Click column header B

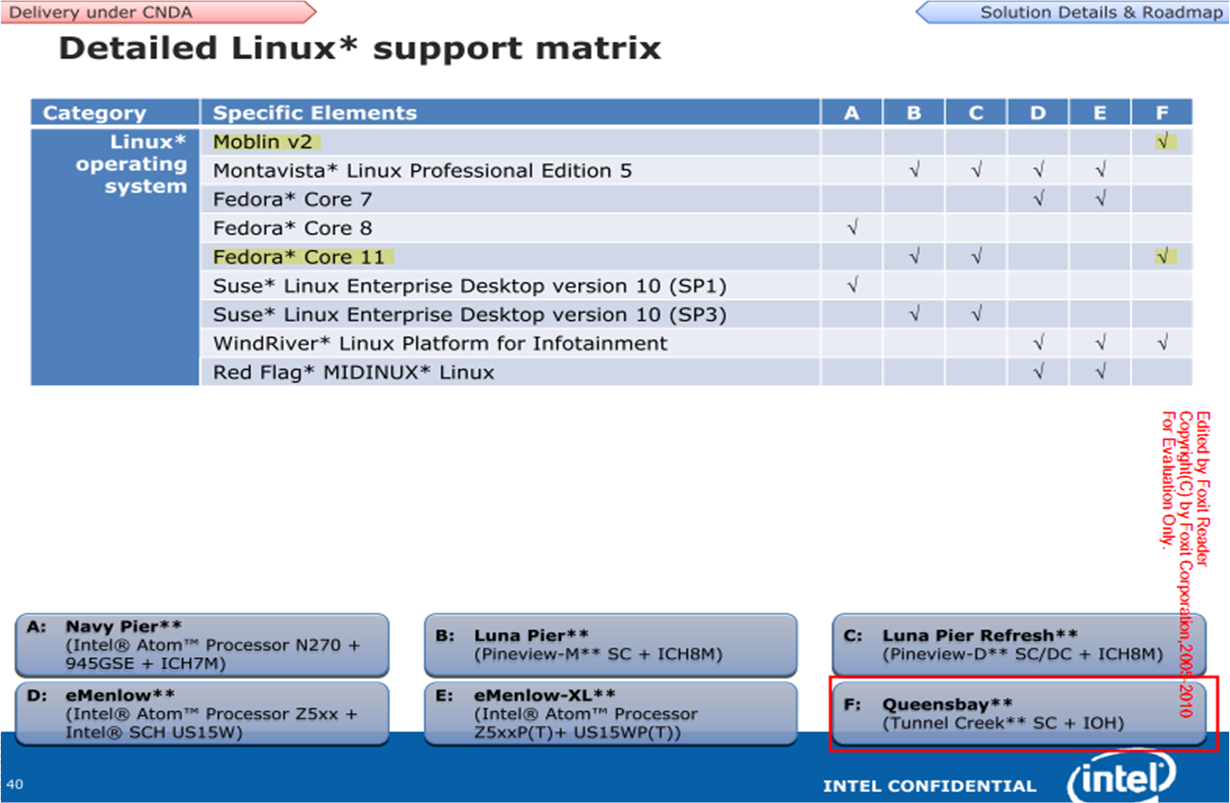click(x=914, y=113)
